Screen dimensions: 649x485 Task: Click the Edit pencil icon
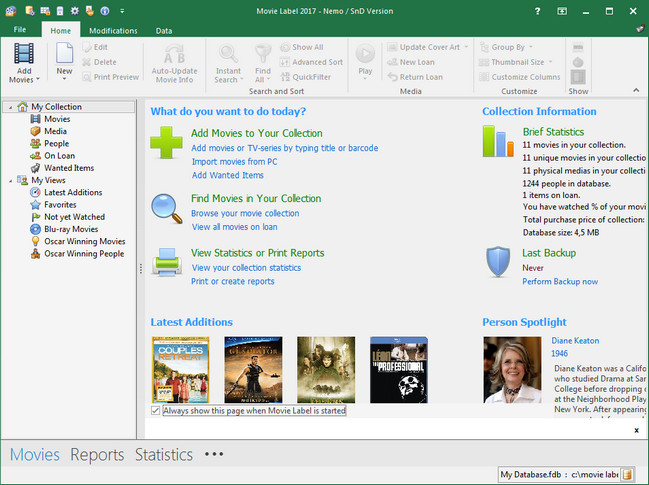pyautogui.click(x=87, y=47)
